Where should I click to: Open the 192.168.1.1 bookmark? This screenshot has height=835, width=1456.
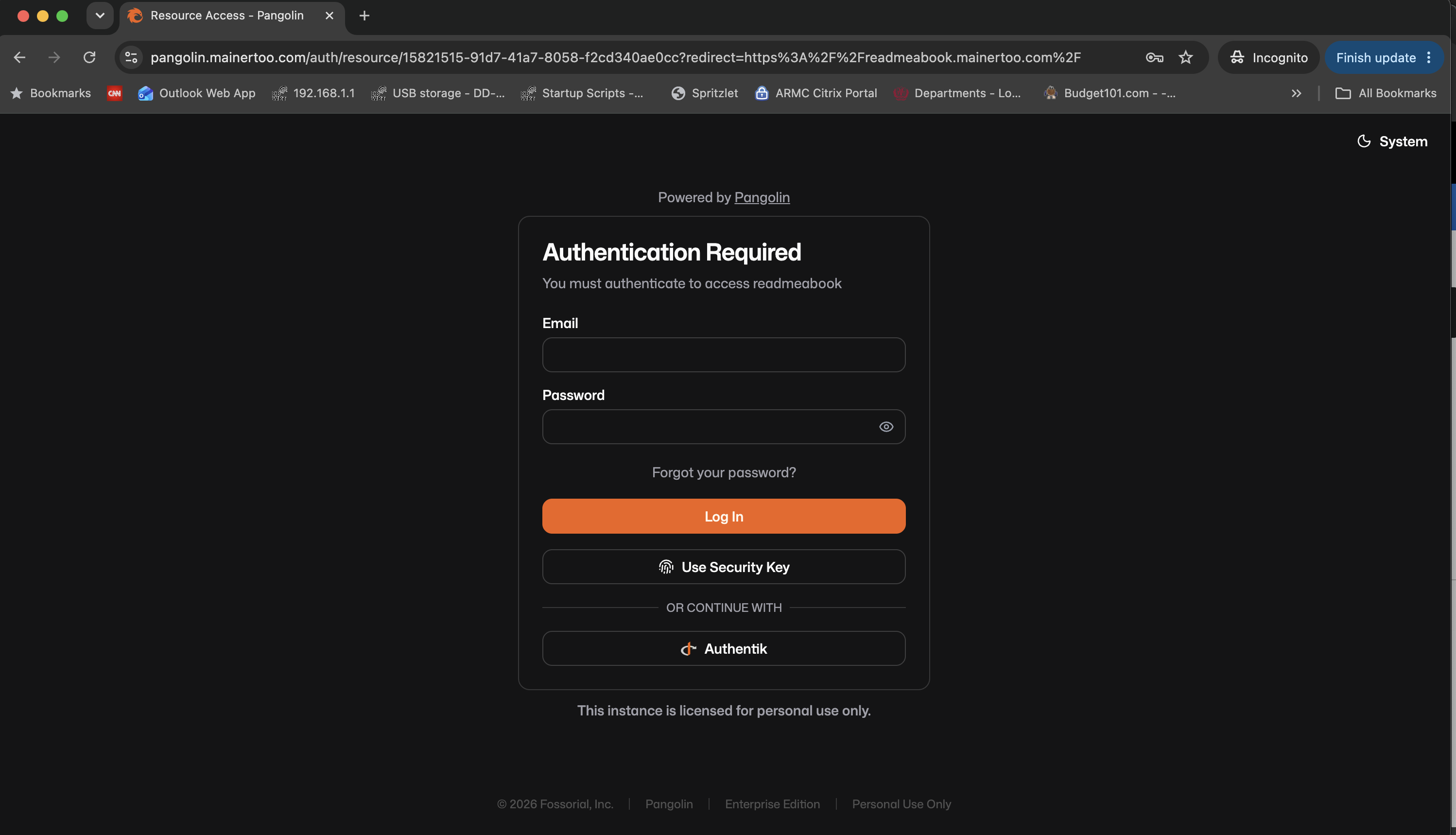tap(313, 93)
